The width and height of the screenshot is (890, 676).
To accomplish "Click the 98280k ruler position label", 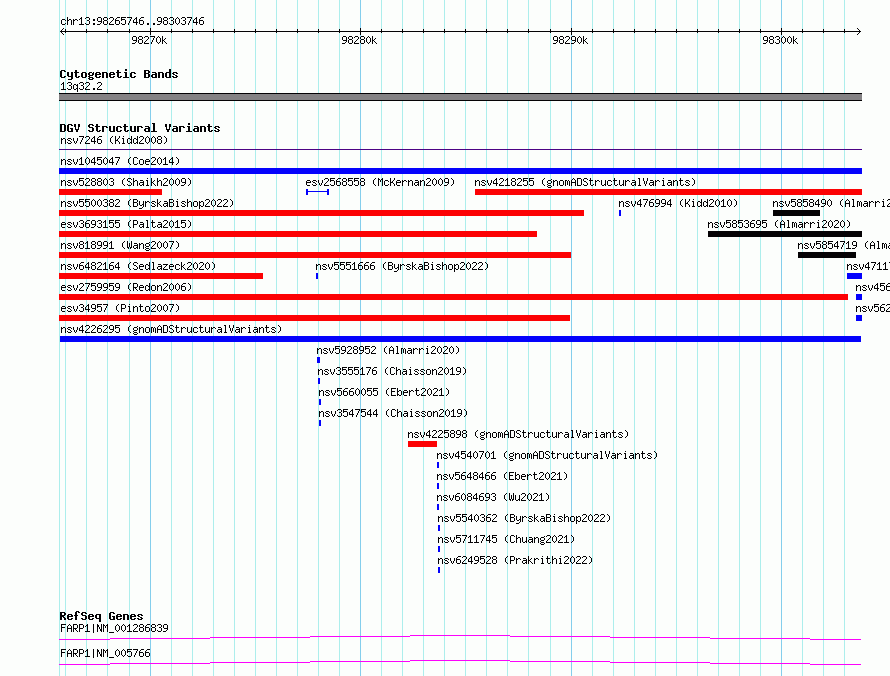I will (x=359, y=40).
